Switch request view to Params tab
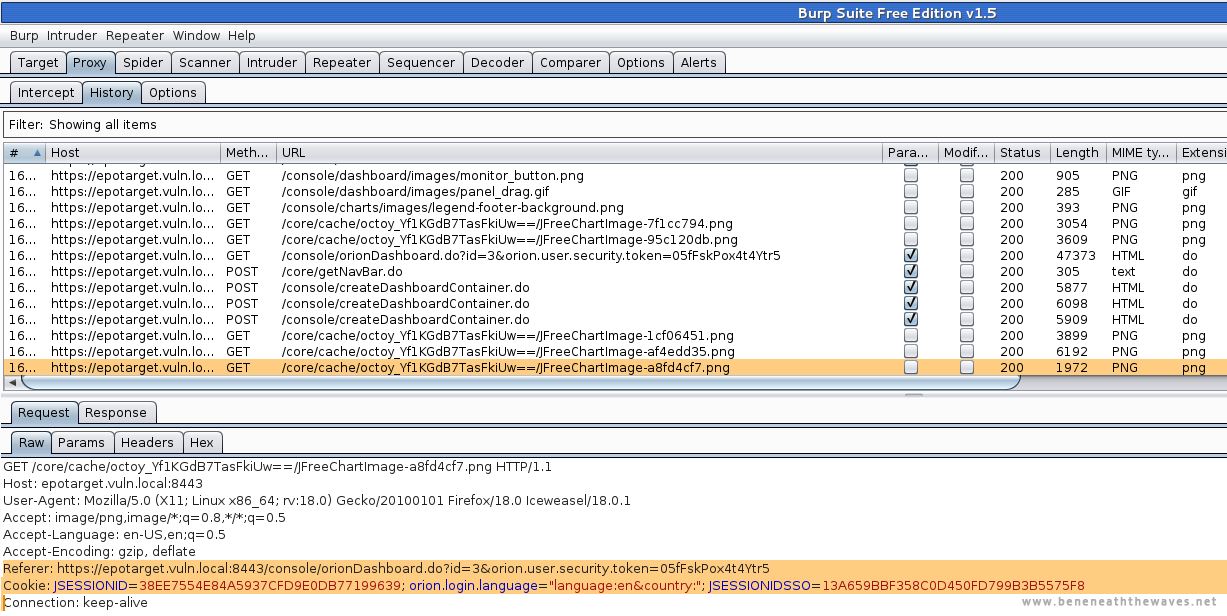1227x616 pixels. 81,442
